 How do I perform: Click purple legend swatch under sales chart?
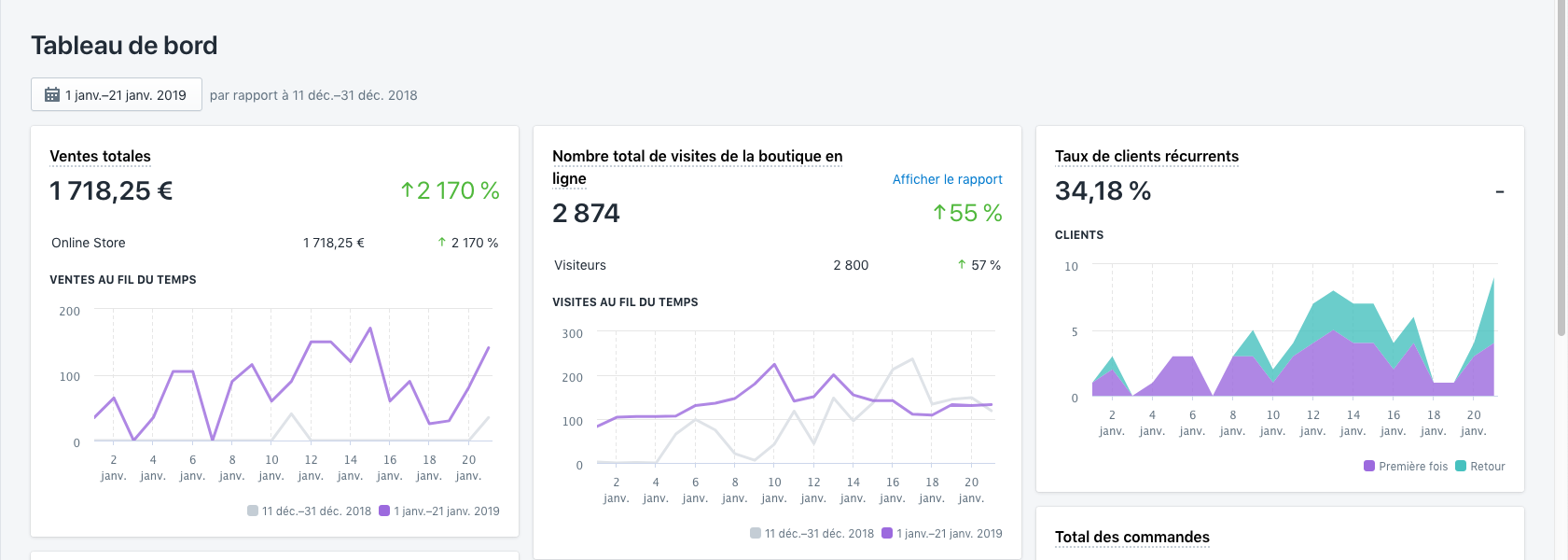(x=384, y=511)
